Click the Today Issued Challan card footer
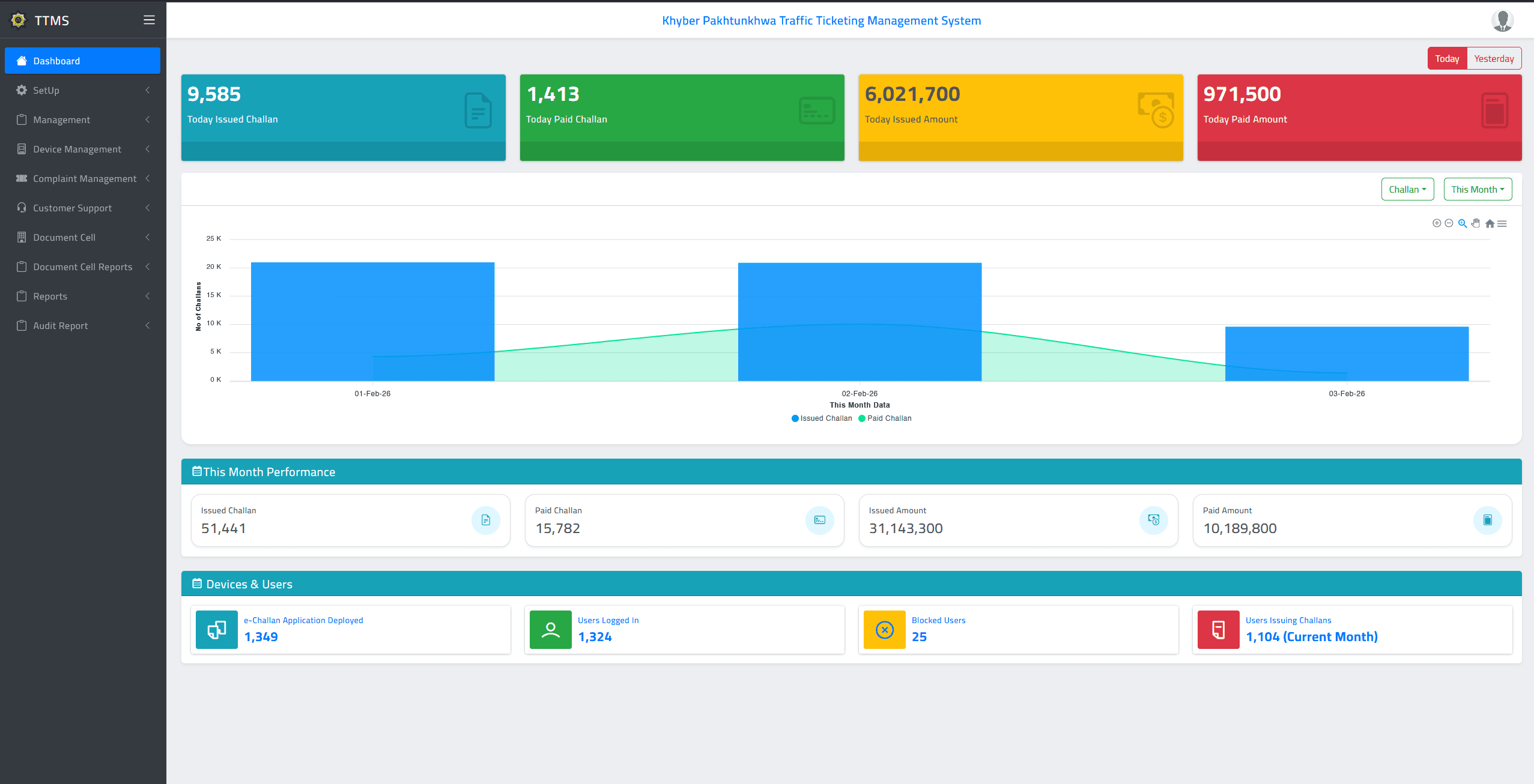Image resolution: width=1534 pixels, height=784 pixels. [344, 151]
